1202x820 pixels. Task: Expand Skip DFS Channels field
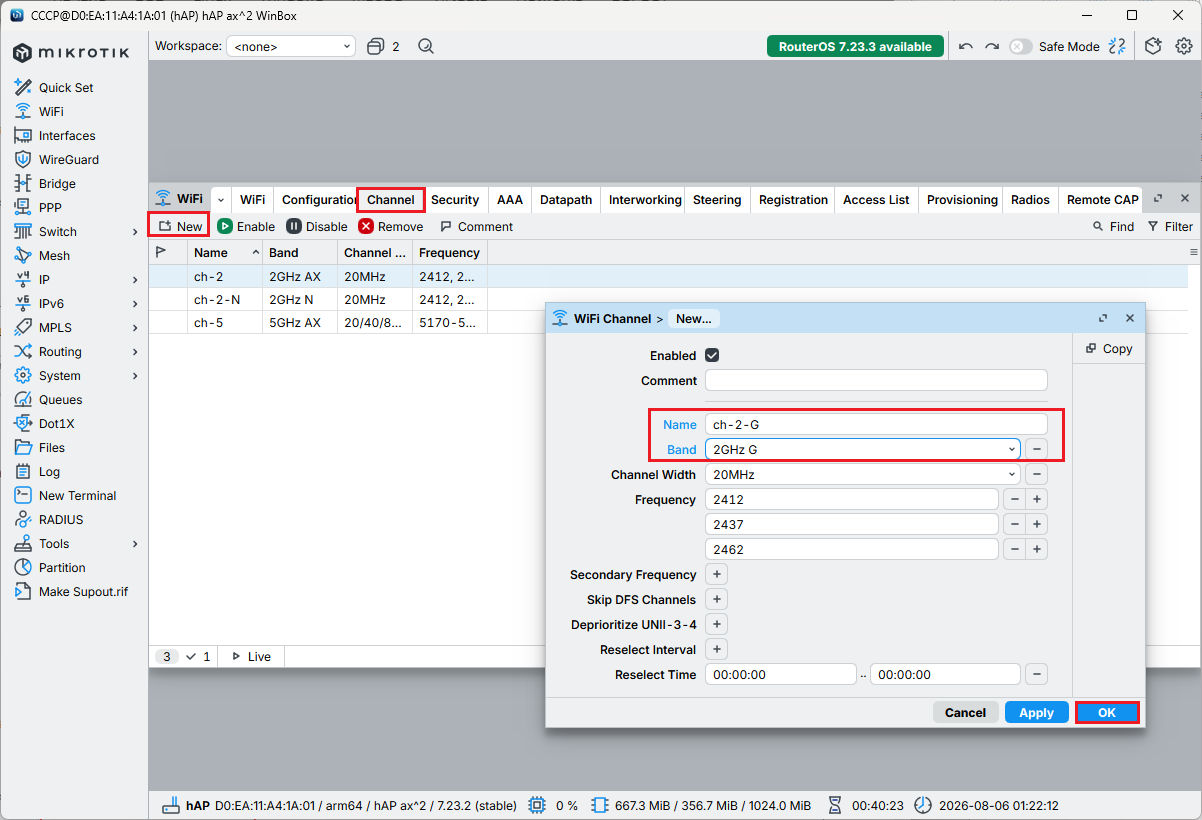716,599
